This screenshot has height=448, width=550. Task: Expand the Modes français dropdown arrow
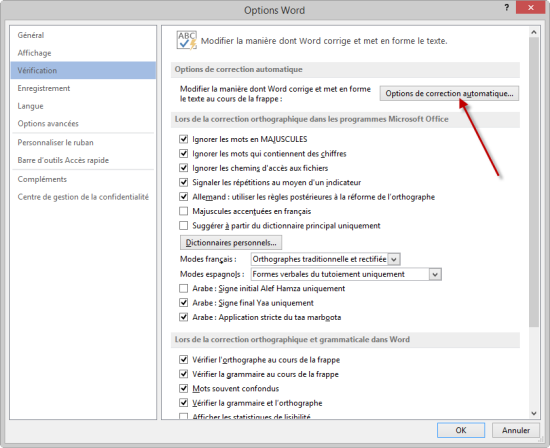(x=394, y=259)
